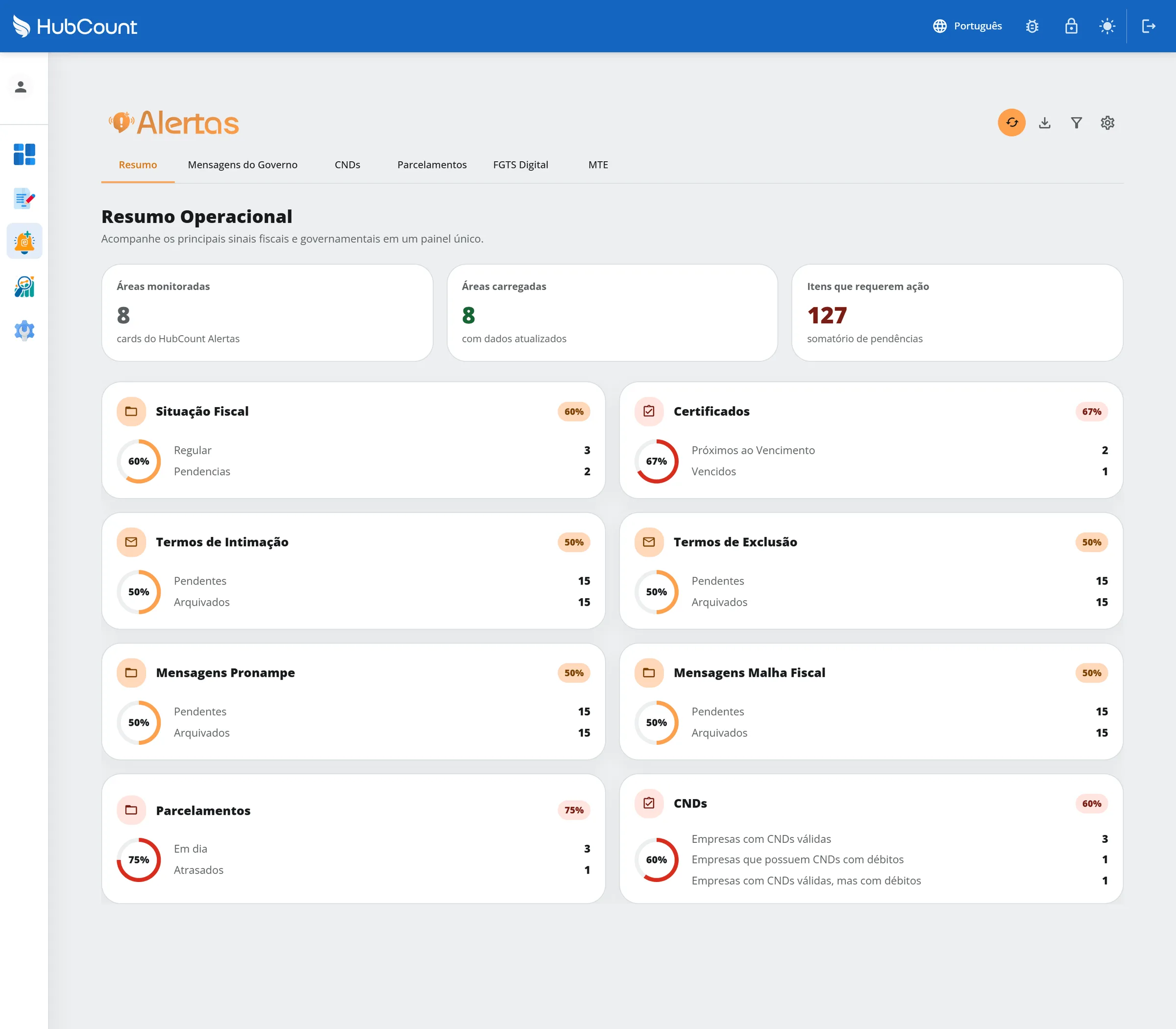Click the padlock icon in header
Screen dimensions: 1176x1029
[1071, 26]
